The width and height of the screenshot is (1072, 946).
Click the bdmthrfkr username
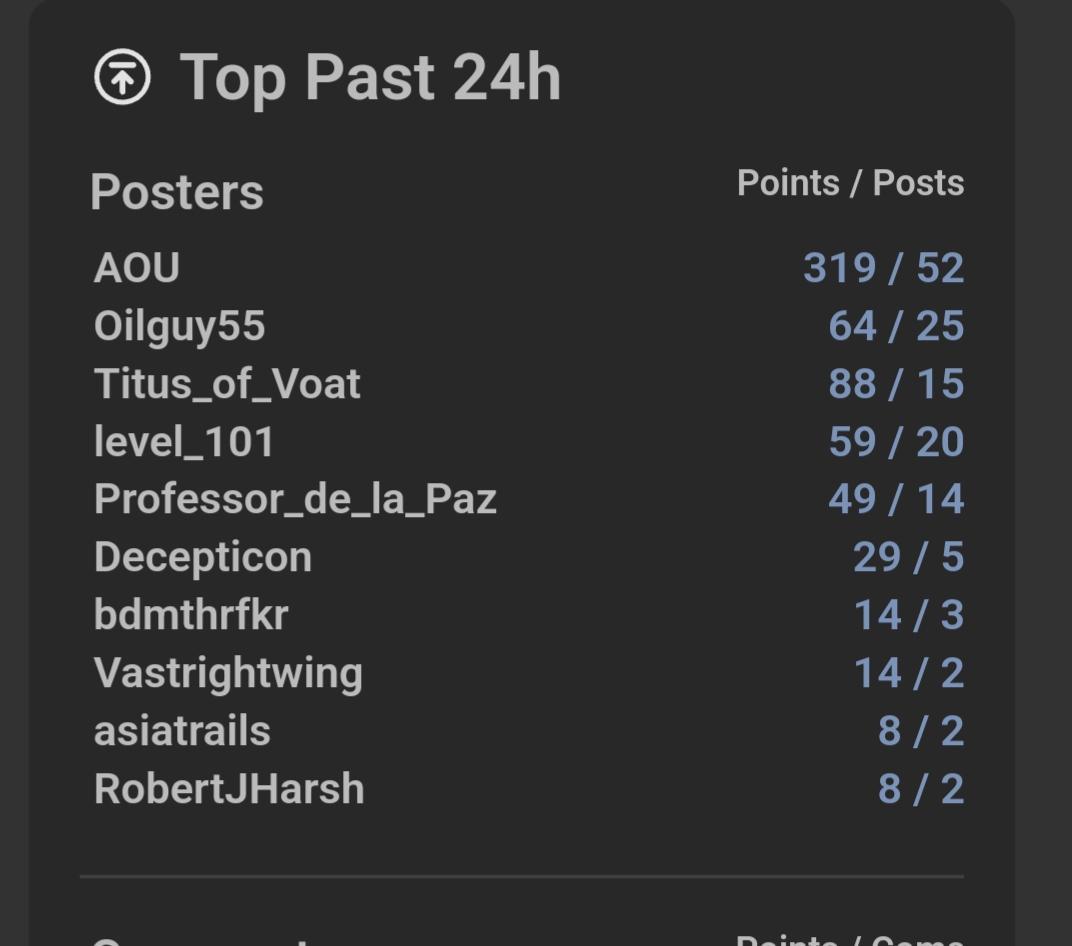(x=191, y=615)
